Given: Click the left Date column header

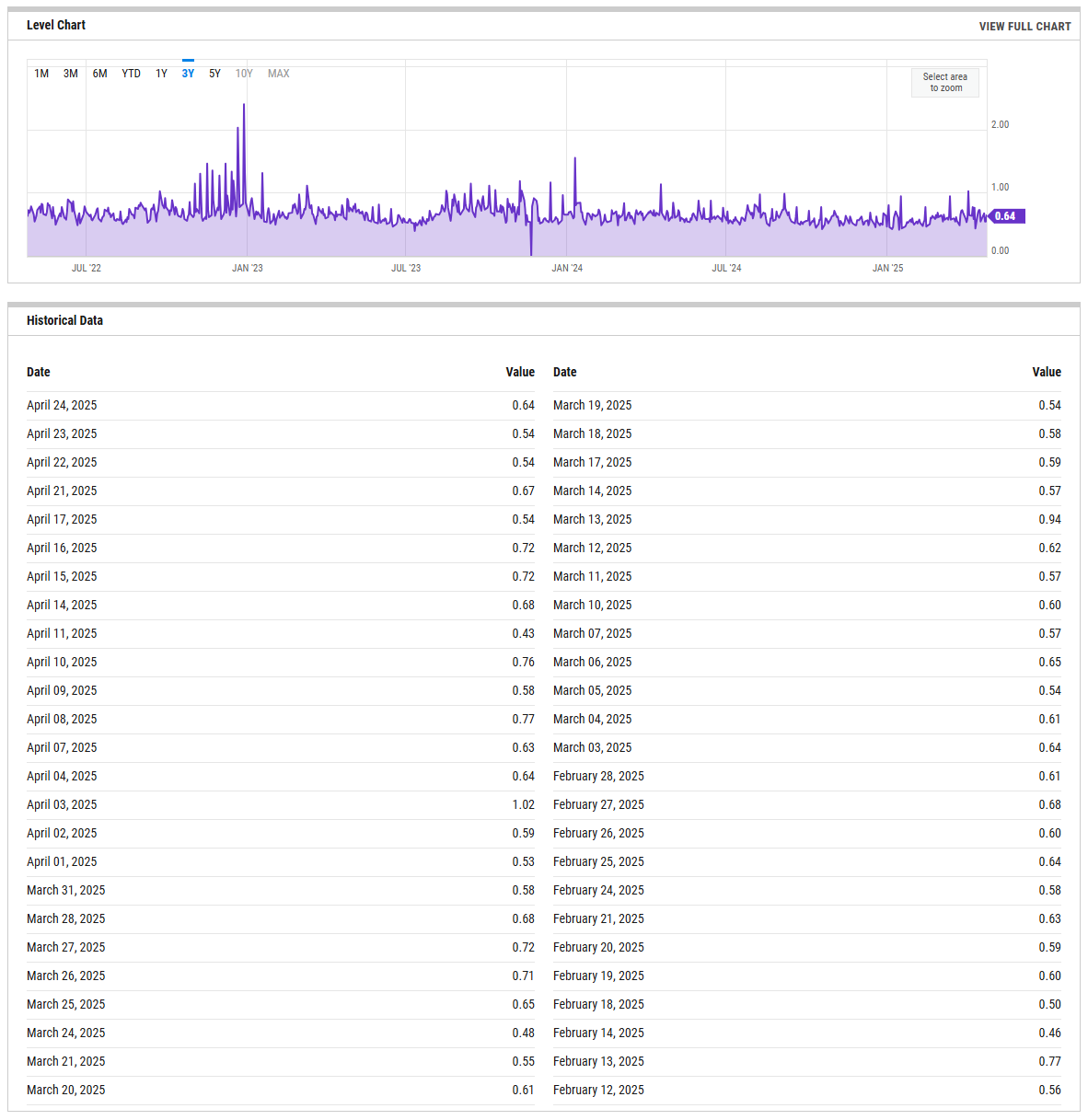Looking at the screenshot, I should pos(39,372).
